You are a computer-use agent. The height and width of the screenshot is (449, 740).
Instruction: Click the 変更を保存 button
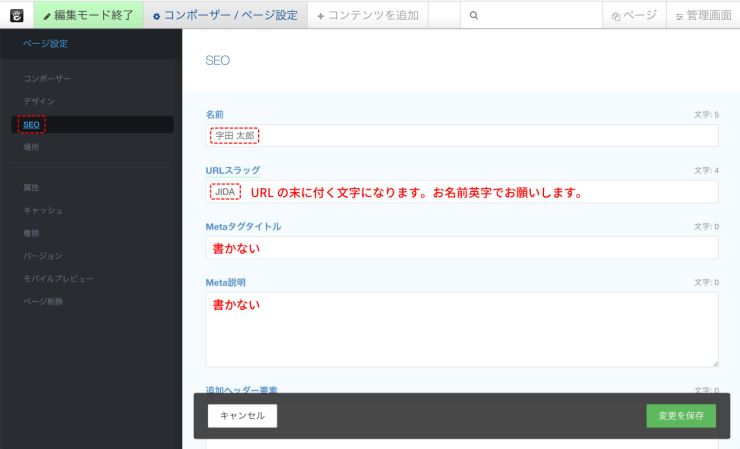(681, 415)
